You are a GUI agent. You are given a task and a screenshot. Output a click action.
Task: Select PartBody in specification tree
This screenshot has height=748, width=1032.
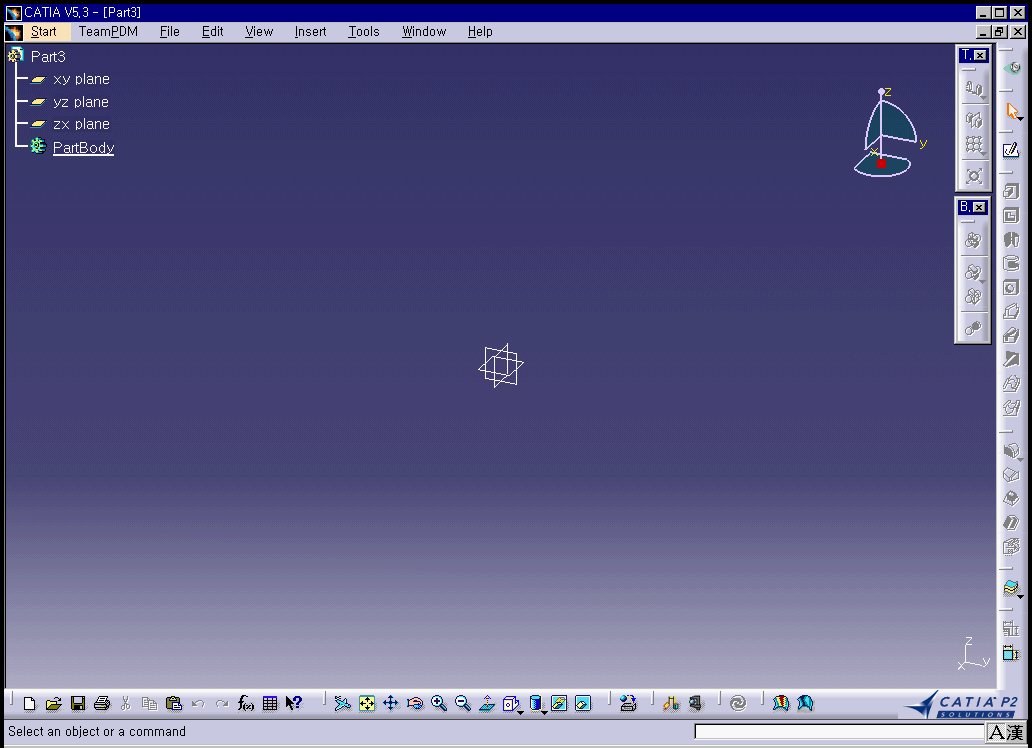[83, 147]
